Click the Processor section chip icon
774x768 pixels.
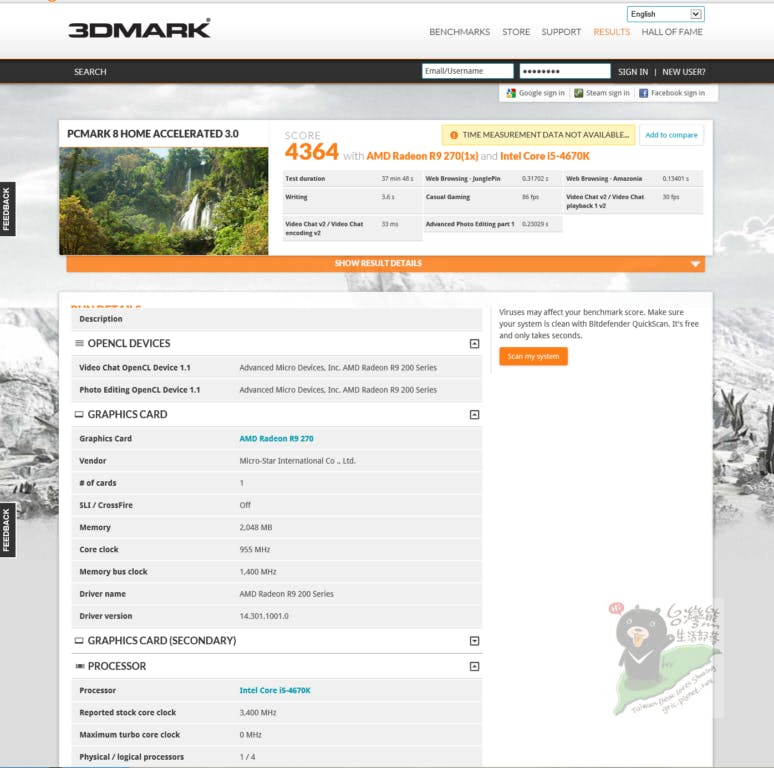click(79, 666)
